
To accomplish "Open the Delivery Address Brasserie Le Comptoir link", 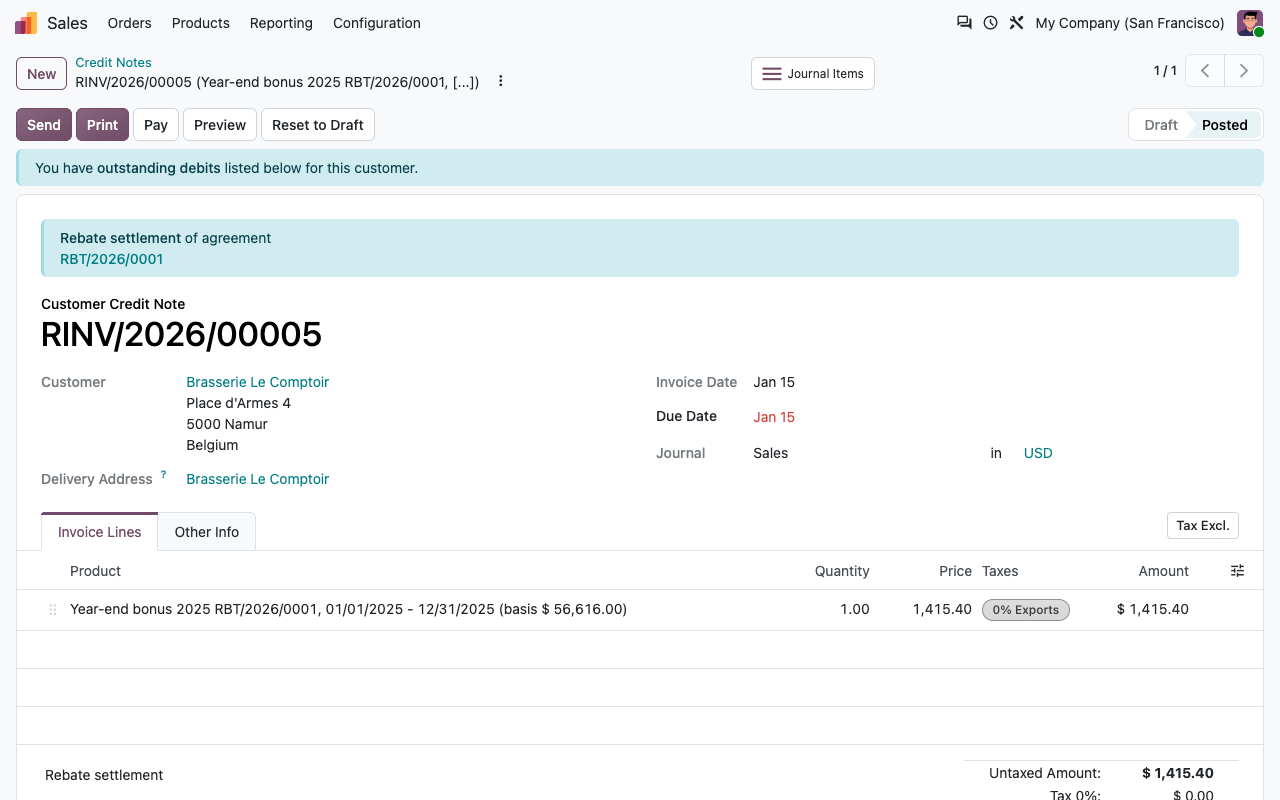I will pyautogui.click(x=258, y=479).
